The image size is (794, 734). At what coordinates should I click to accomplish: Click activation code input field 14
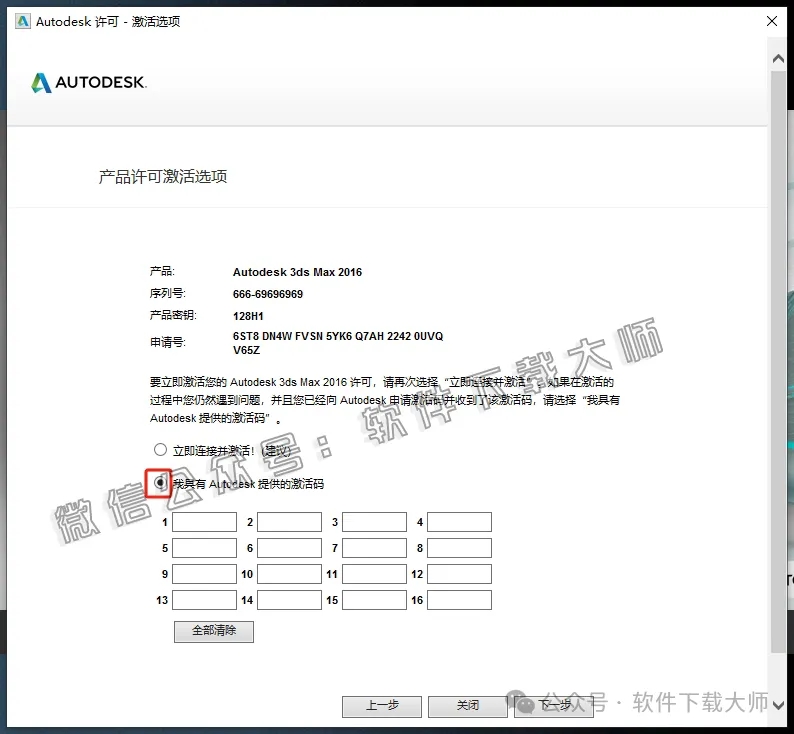290,600
